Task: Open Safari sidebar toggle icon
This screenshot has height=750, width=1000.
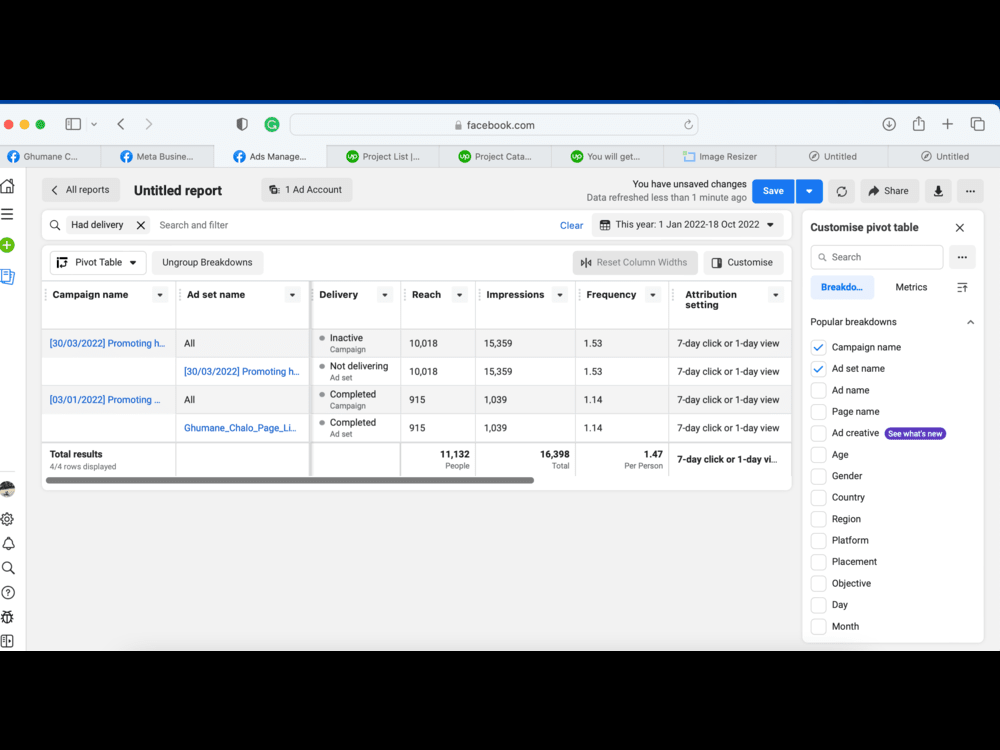Action: click(x=73, y=124)
